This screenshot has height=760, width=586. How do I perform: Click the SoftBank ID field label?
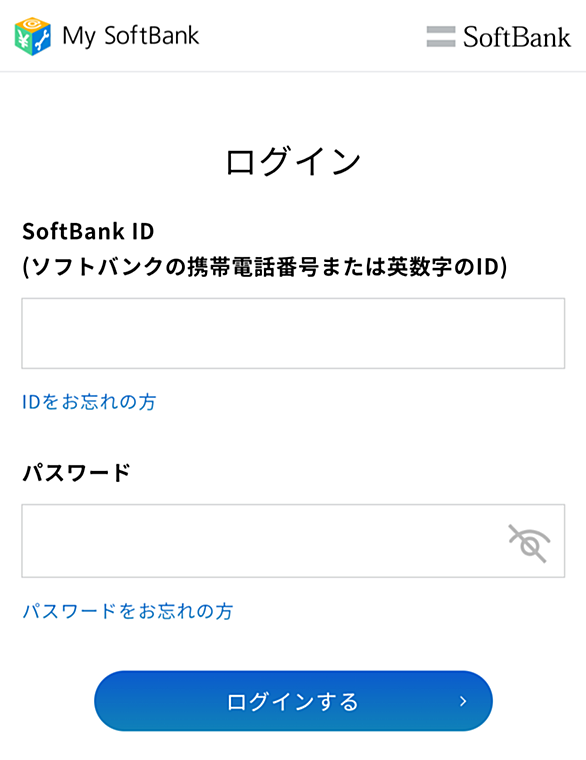[x=88, y=231]
